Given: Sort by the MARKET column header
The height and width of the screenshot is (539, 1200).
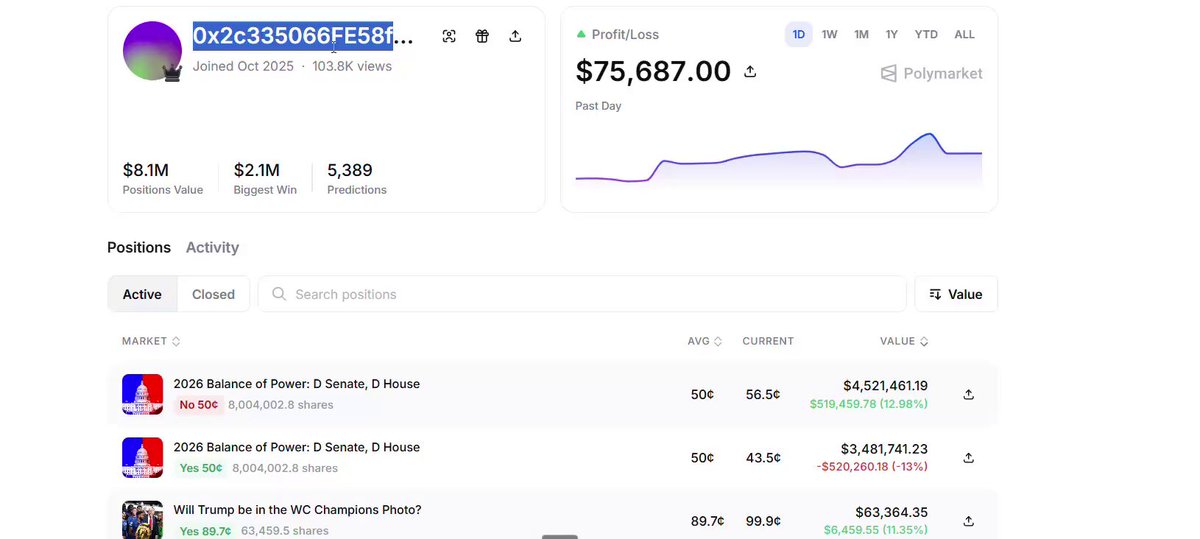Looking at the screenshot, I should pyautogui.click(x=151, y=341).
